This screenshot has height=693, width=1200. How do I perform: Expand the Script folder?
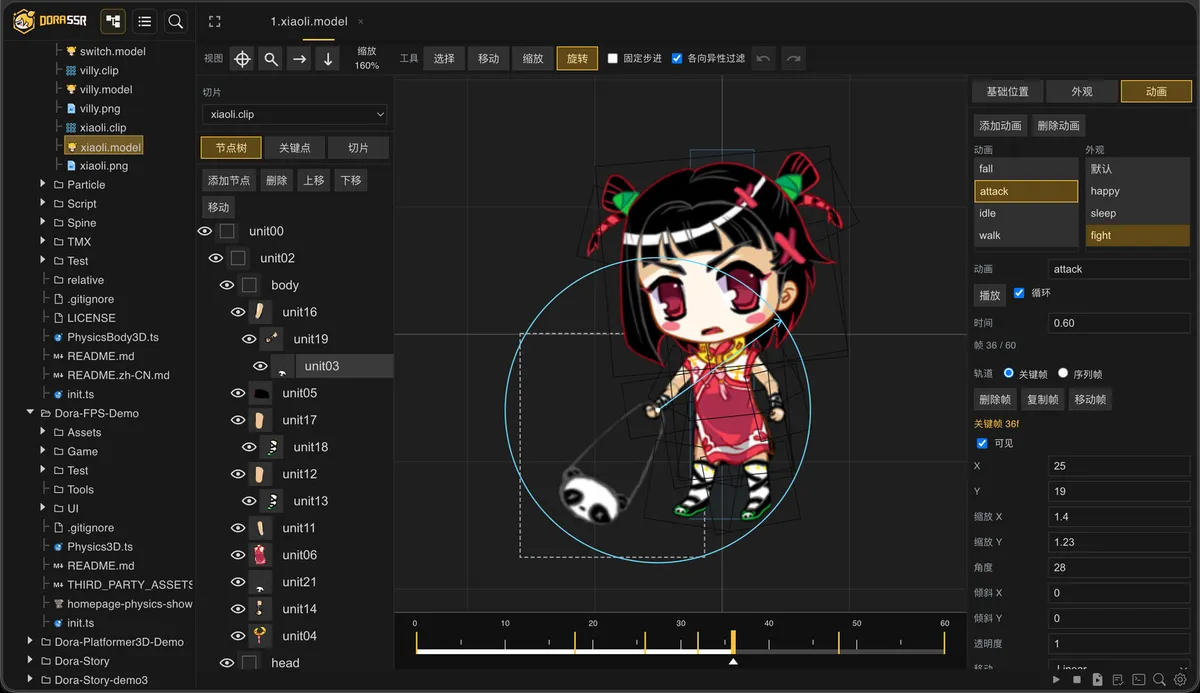click(43, 203)
